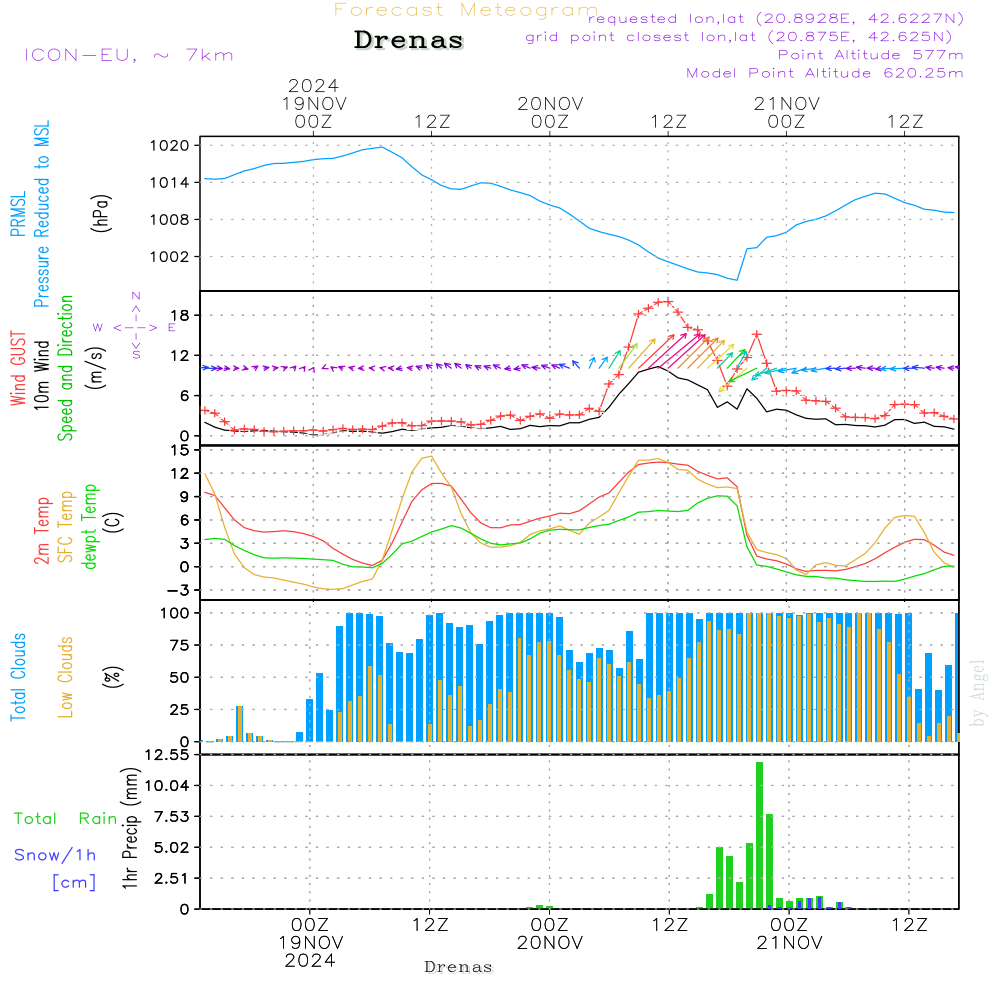Image resolution: width=1000 pixels, height=1000 pixels.
Task: Select the 'ICON-EU, ~ 7km' model label
Action: 128,55
